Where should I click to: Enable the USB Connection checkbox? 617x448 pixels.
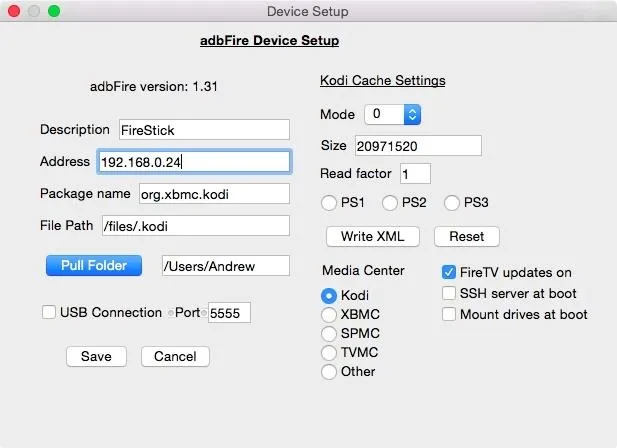coord(49,312)
